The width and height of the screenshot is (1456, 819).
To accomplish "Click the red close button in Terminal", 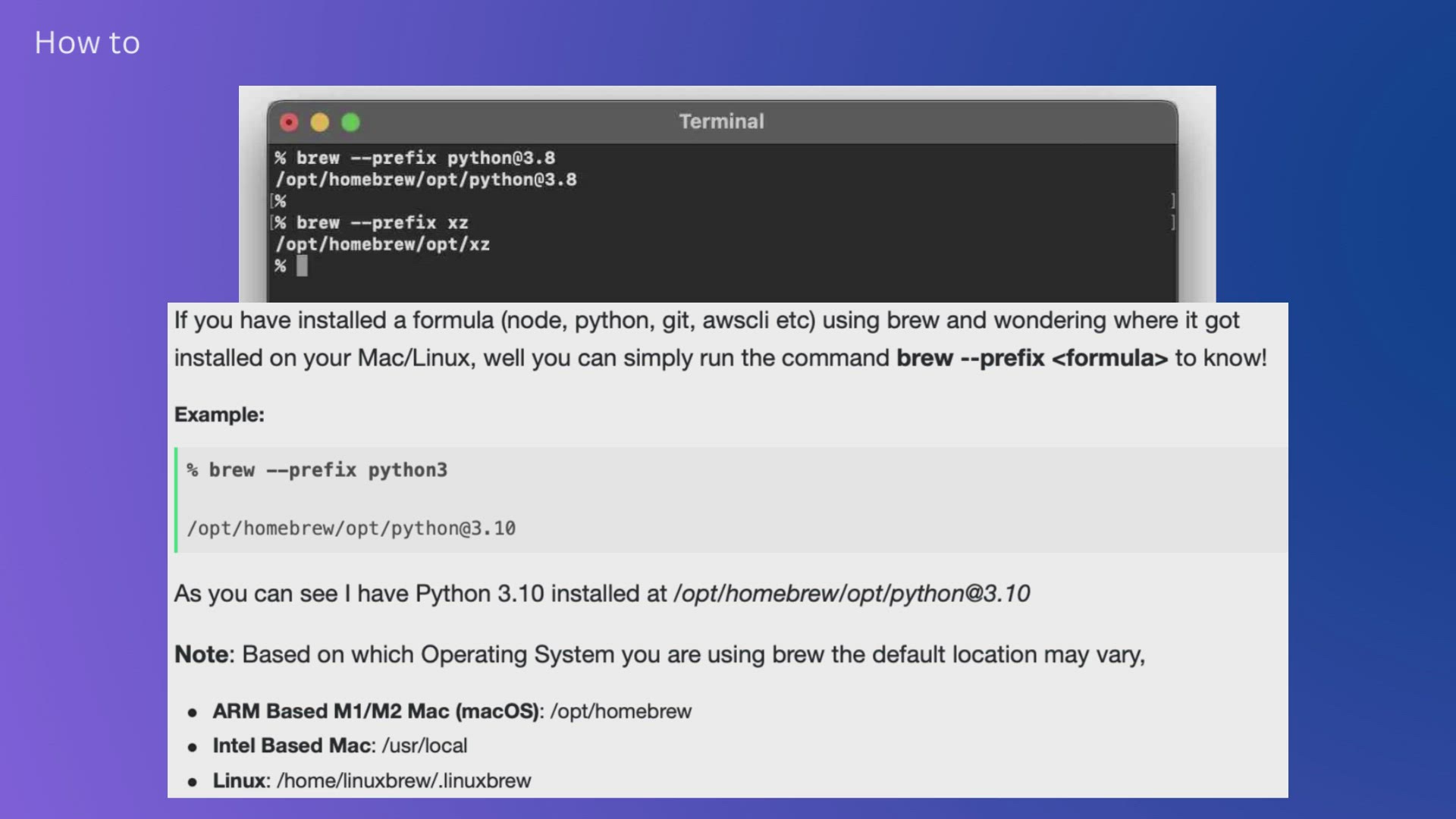I will tap(289, 122).
